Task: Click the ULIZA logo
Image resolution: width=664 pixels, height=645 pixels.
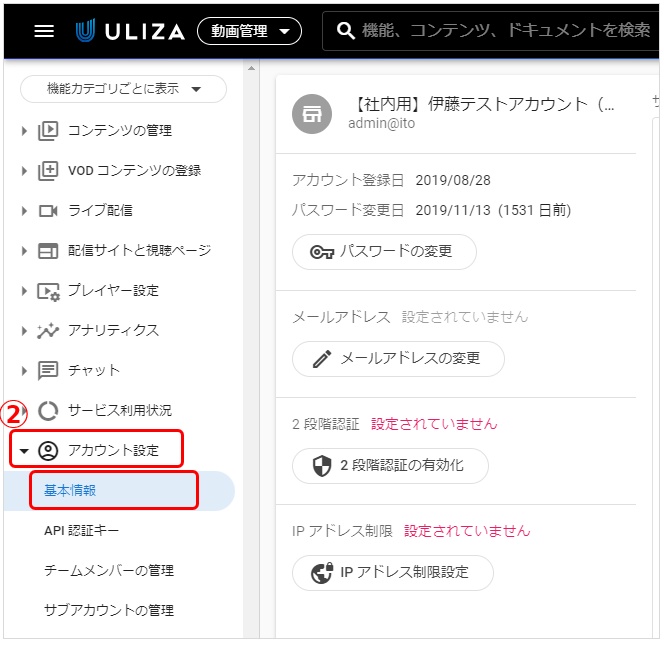Action: click(130, 31)
